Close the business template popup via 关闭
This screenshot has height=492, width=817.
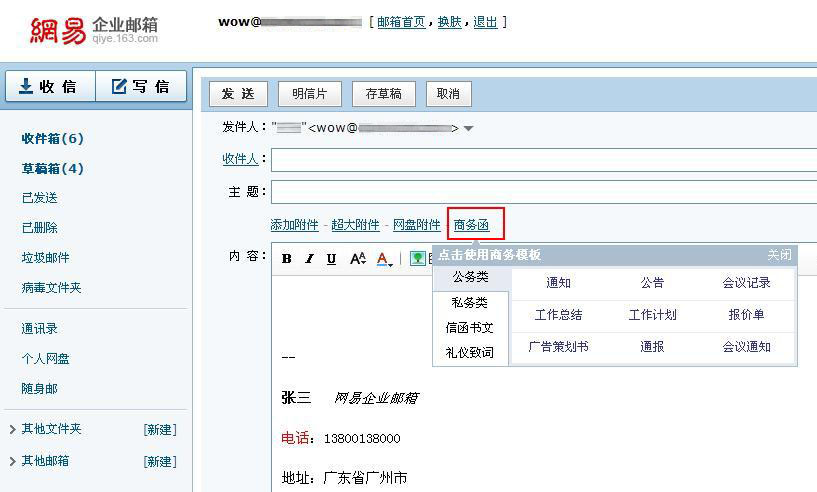779,255
